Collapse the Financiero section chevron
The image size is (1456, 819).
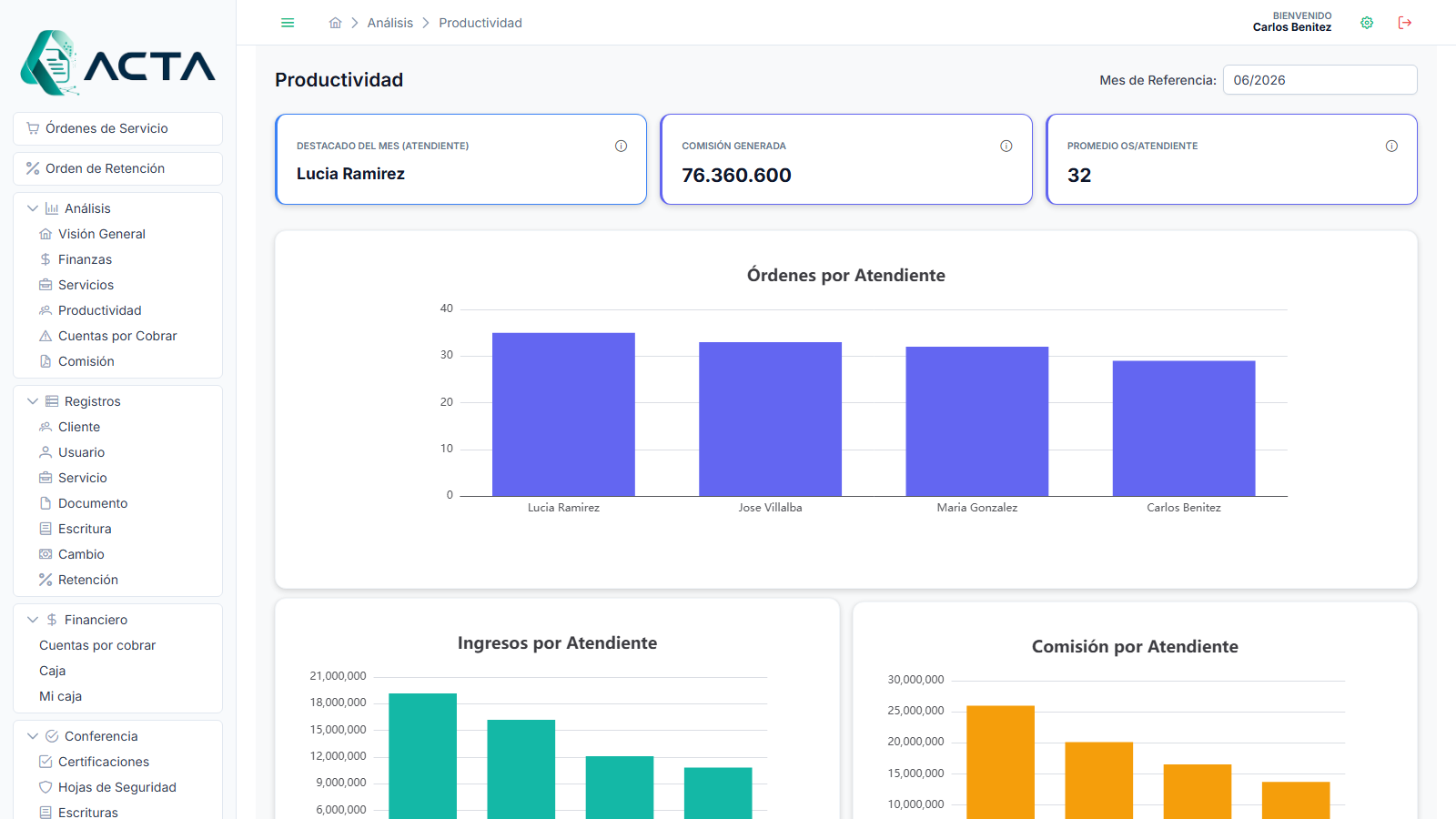(33, 620)
